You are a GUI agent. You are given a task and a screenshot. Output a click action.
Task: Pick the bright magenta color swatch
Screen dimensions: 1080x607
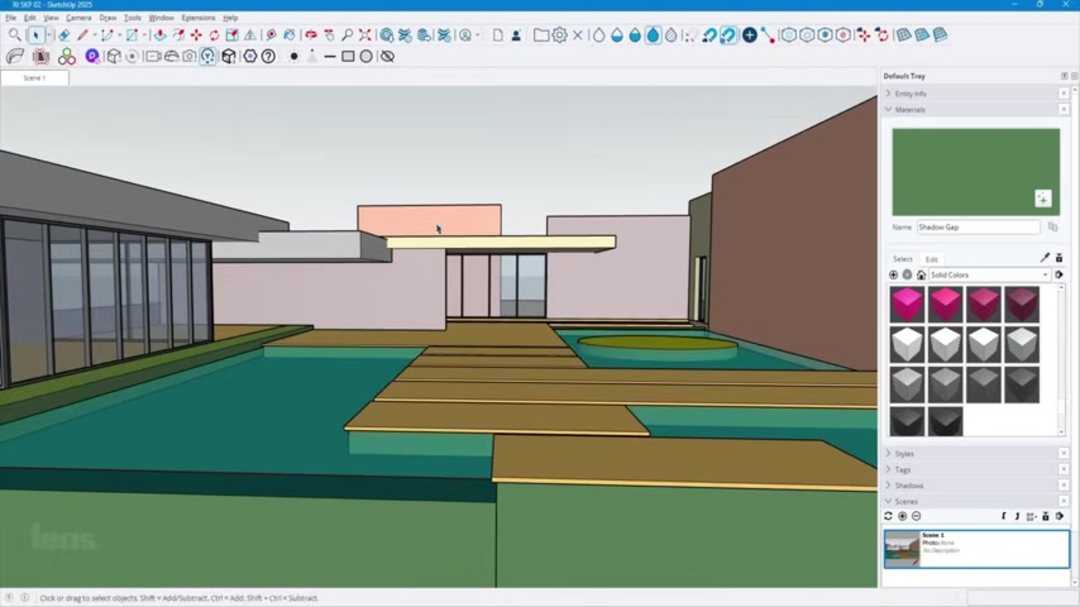tap(908, 304)
